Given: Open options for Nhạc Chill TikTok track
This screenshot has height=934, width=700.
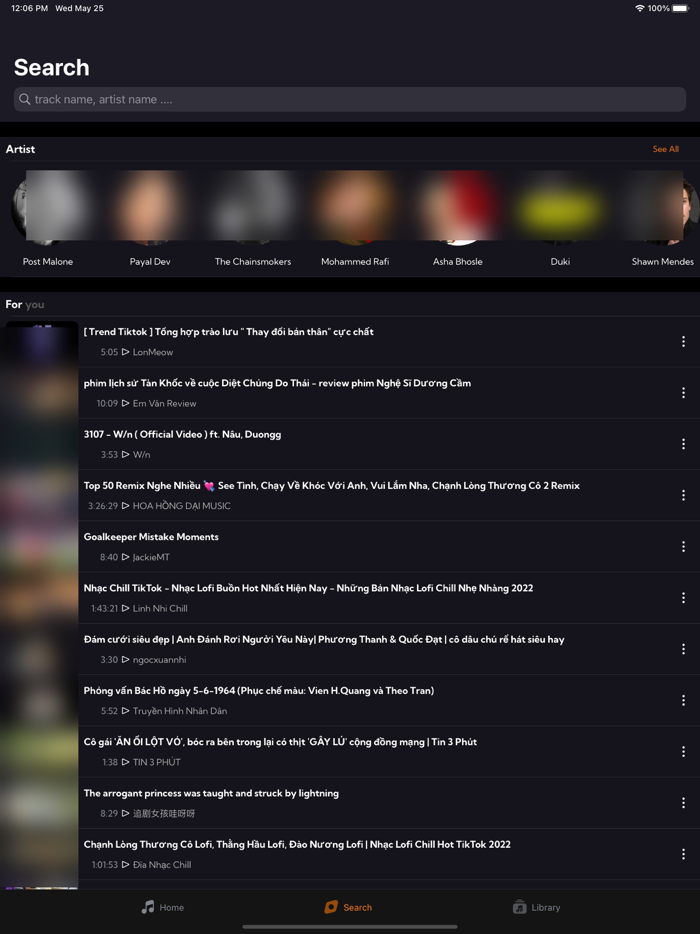Looking at the screenshot, I should pos(683,597).
